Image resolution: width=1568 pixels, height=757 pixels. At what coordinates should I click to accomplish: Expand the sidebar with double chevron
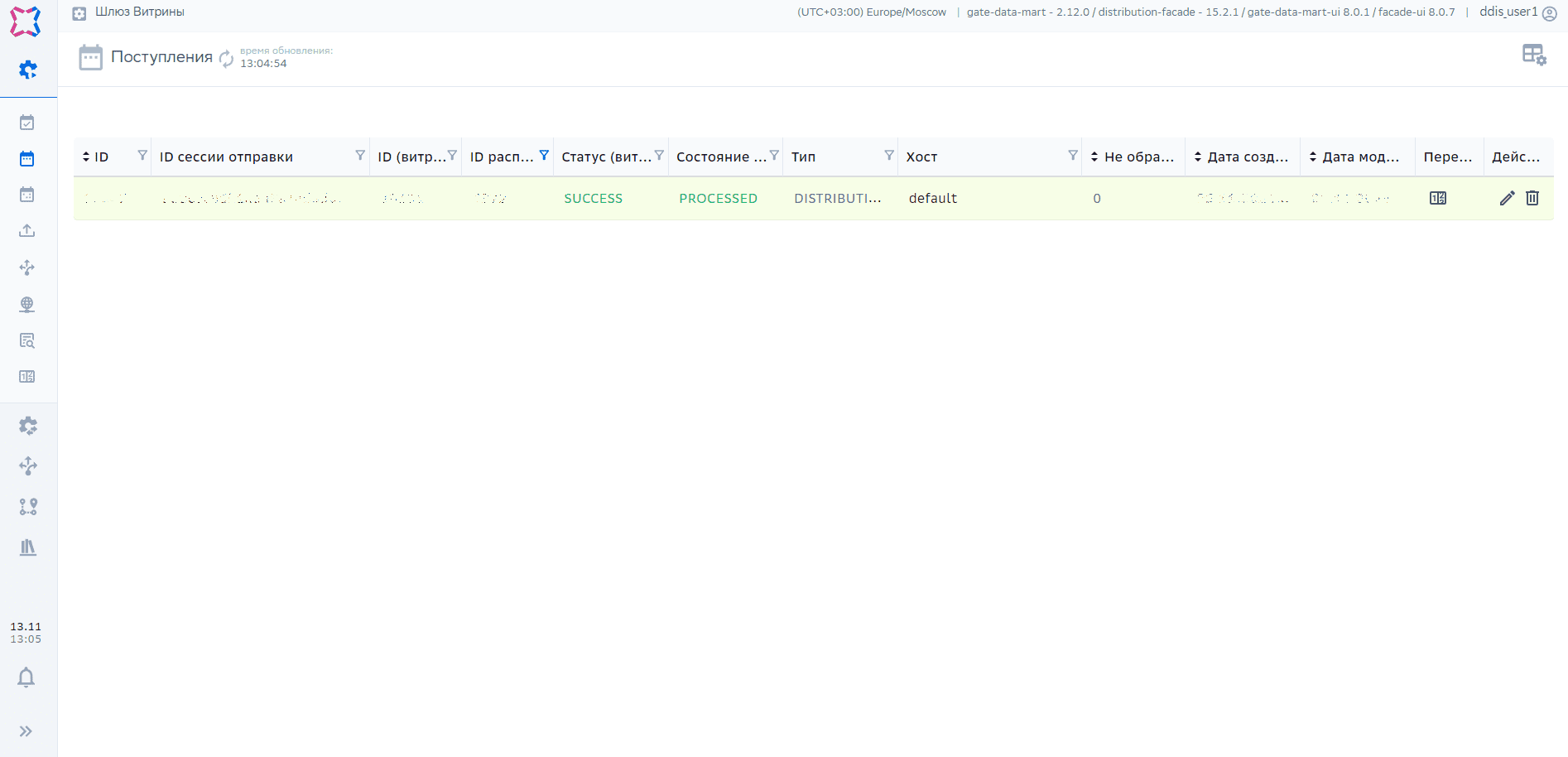pyautogui.click(x=26, y=731)
